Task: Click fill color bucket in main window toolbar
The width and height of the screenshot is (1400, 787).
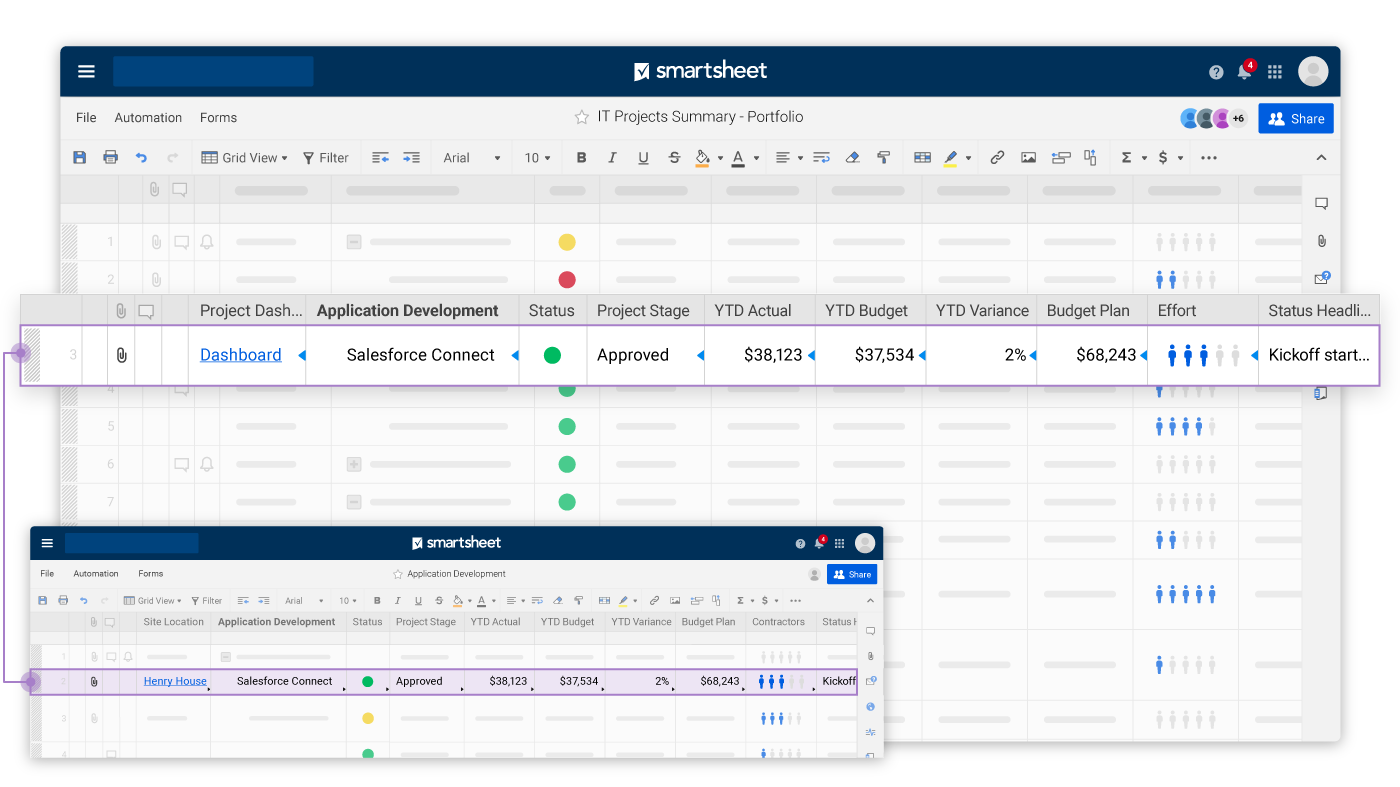Action: click(702, 157)
